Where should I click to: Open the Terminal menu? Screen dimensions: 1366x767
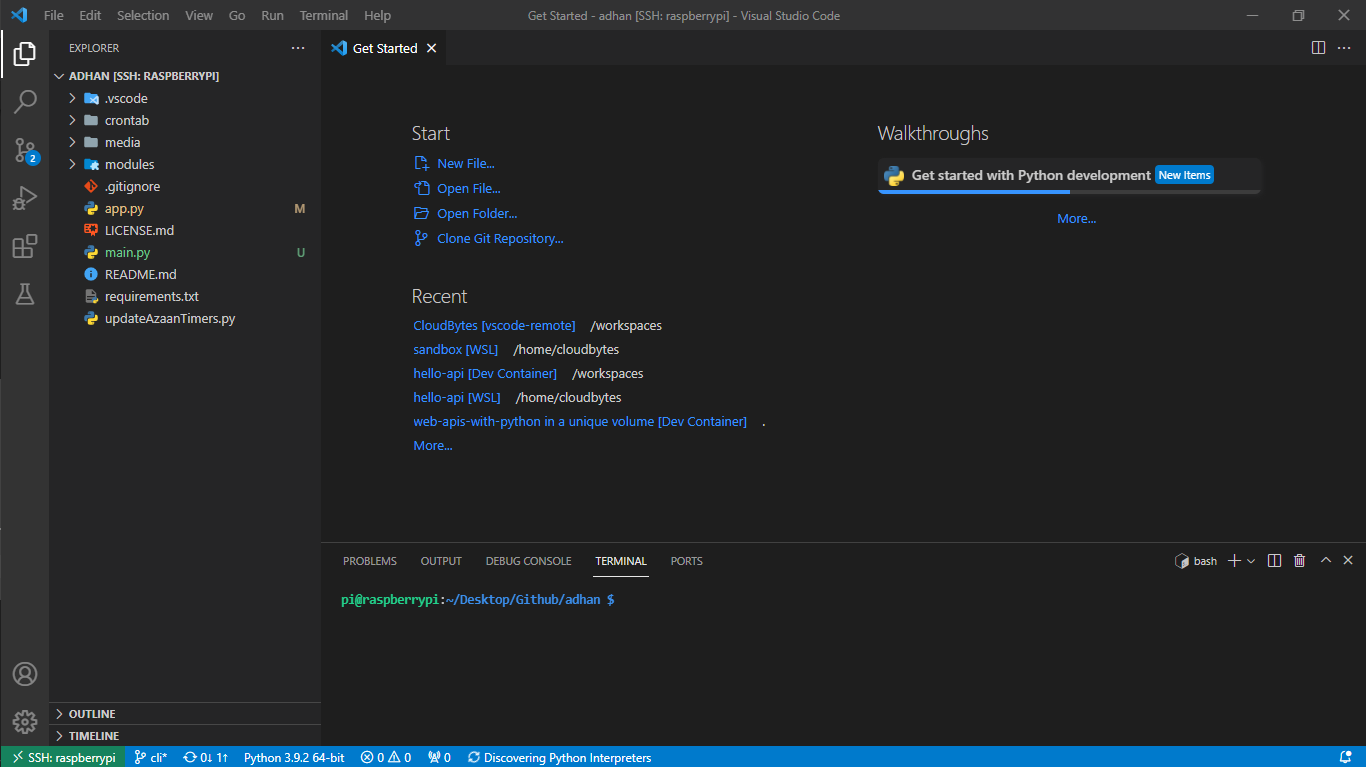[x=322, y=15]
